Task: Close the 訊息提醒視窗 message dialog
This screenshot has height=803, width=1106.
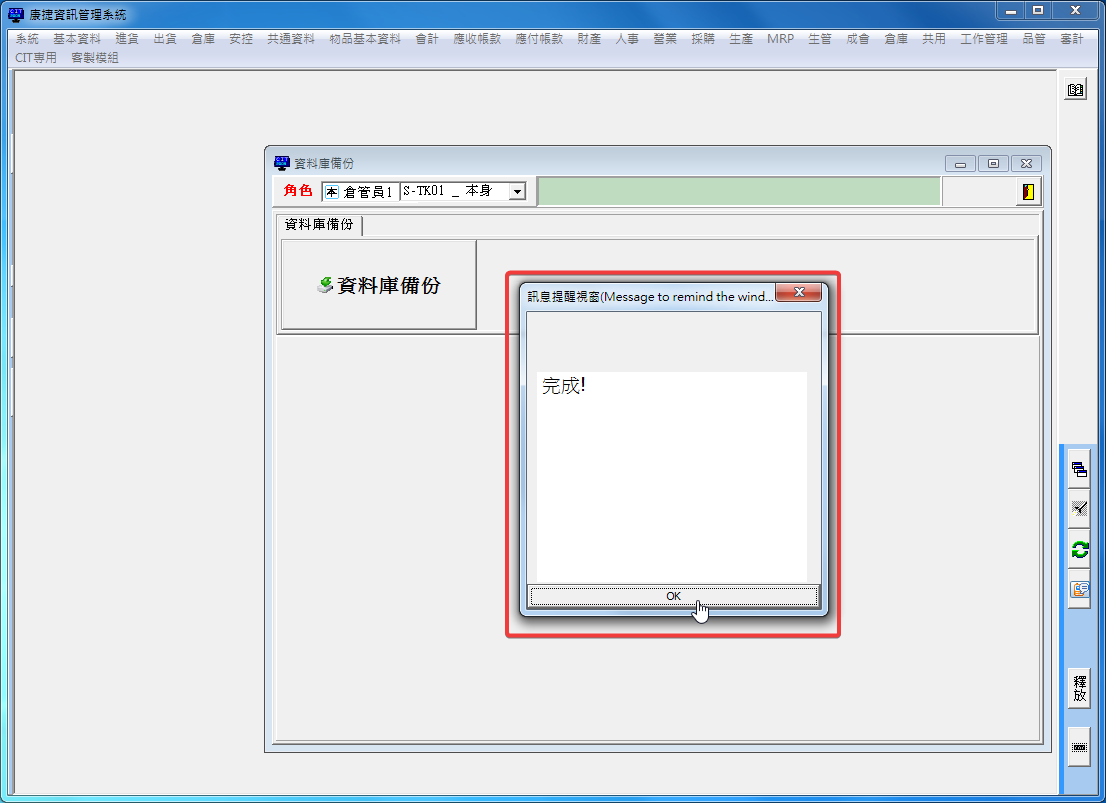Action: pos(799,292)
